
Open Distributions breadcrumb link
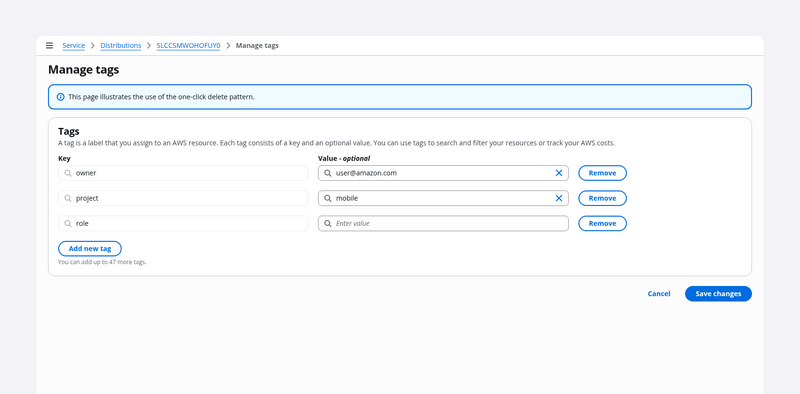pos(121,45)
